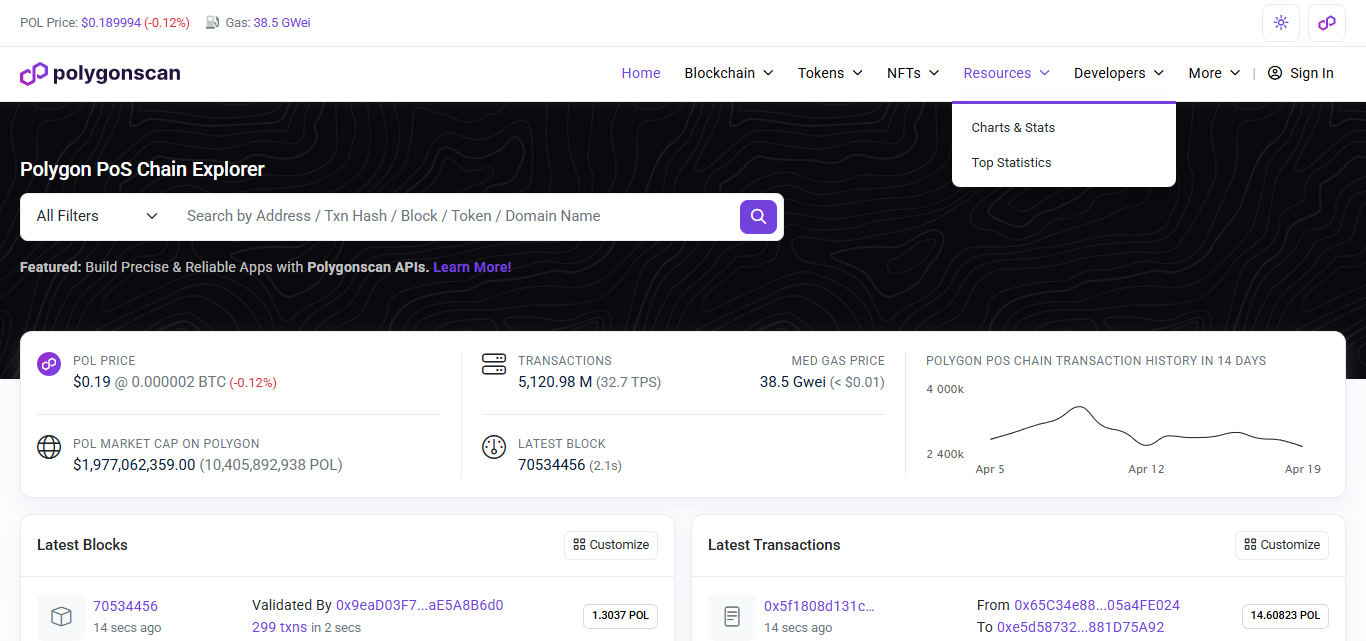This screenshot has height=641, width=1366.
Task: Select Charts & Stats menu entry
Action: [1013, 128]
